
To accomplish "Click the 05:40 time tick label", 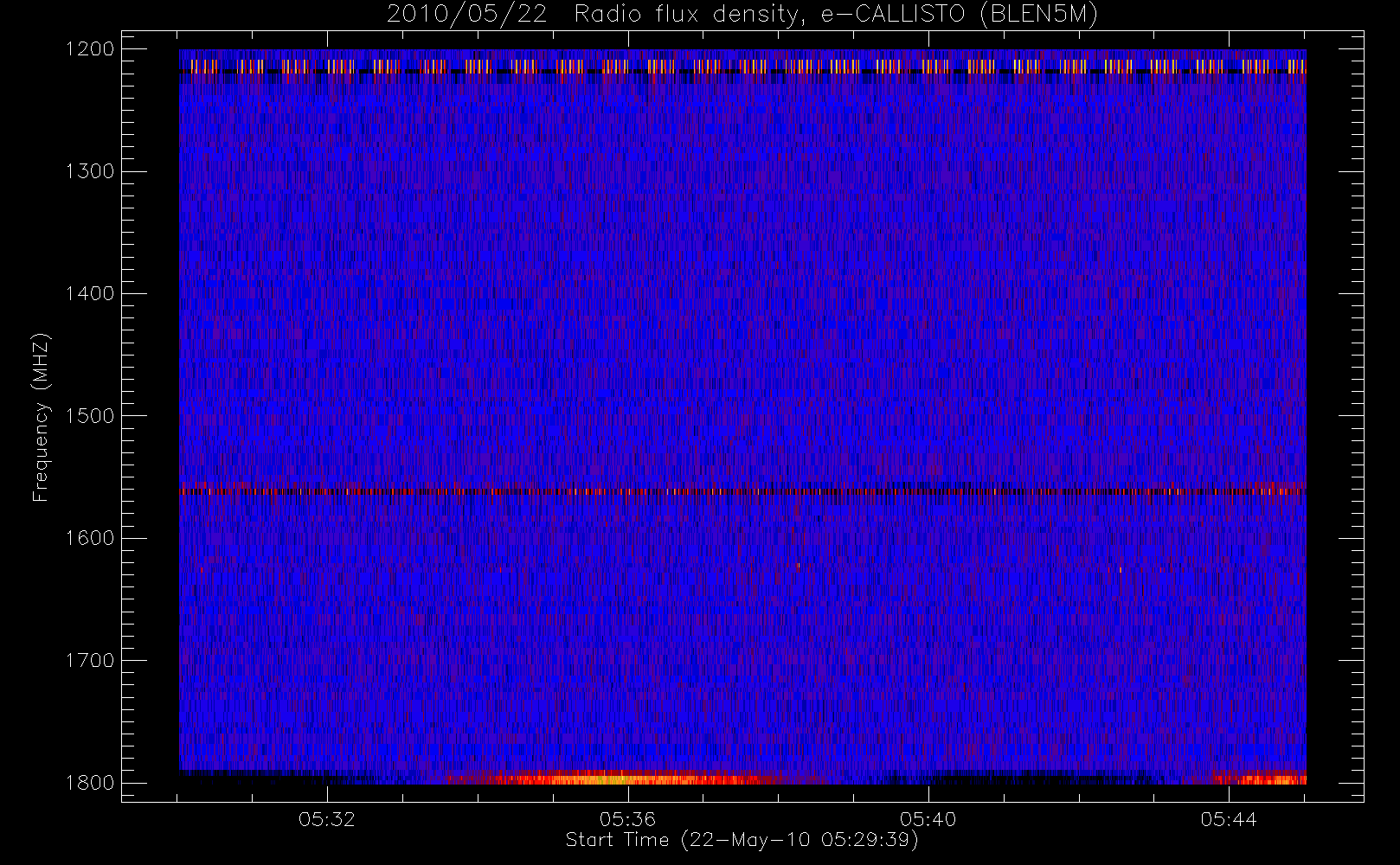I will [x=928, y=819].
